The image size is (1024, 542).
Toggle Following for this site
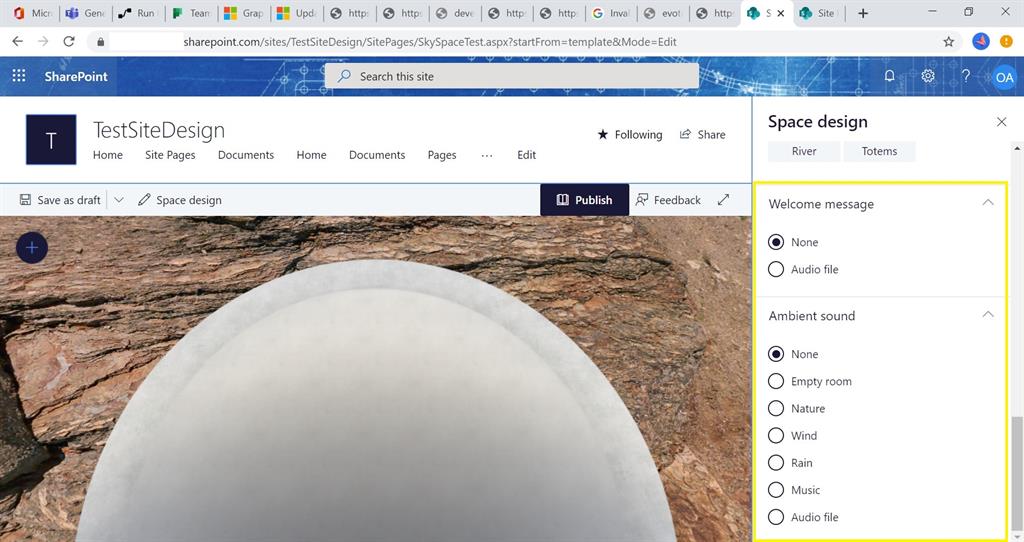tap(630, 135)
